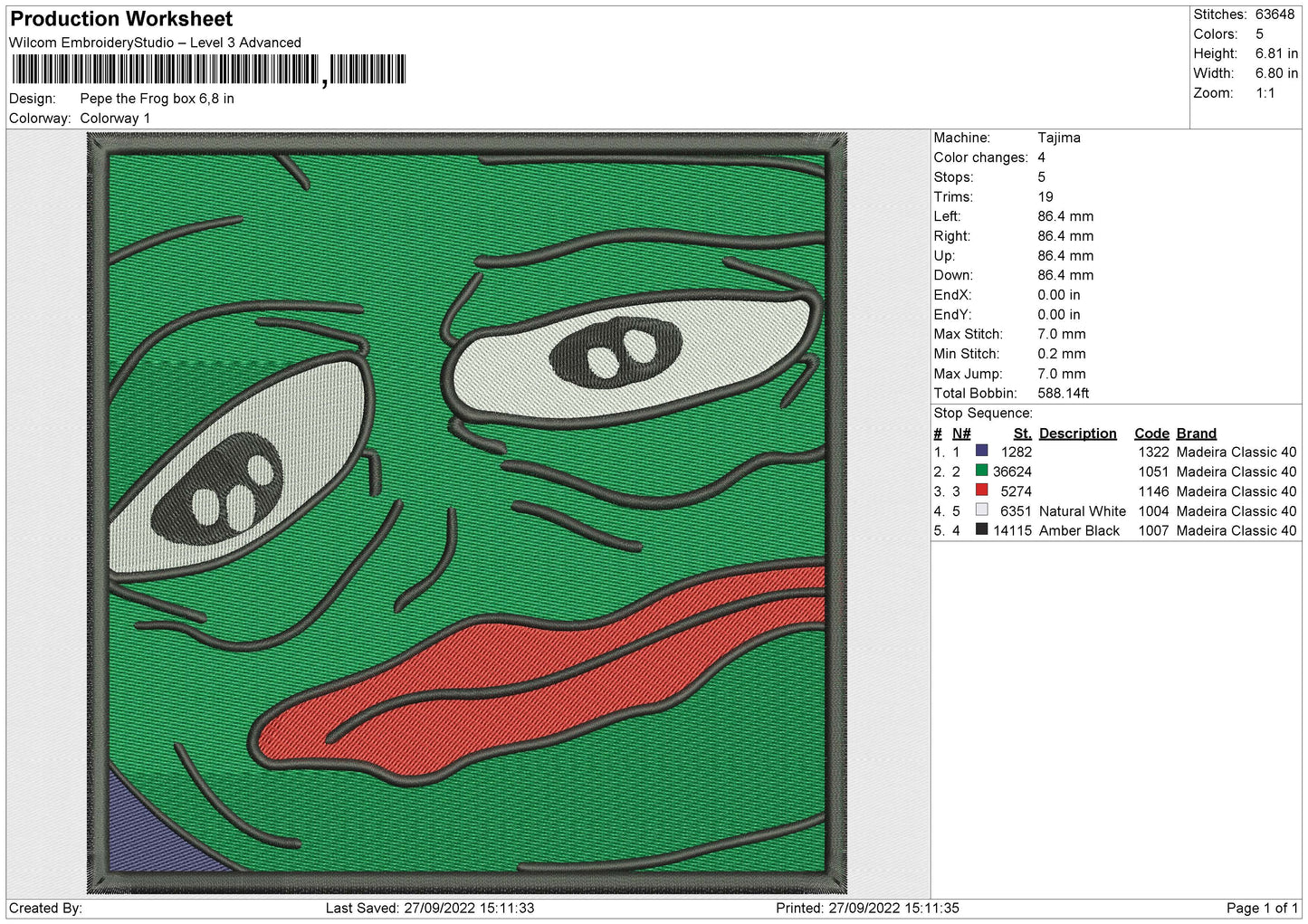Viewport: 1308px width, 924px height.
Task: Click the machine name 'Tajima'
Action: point(1059,138)
